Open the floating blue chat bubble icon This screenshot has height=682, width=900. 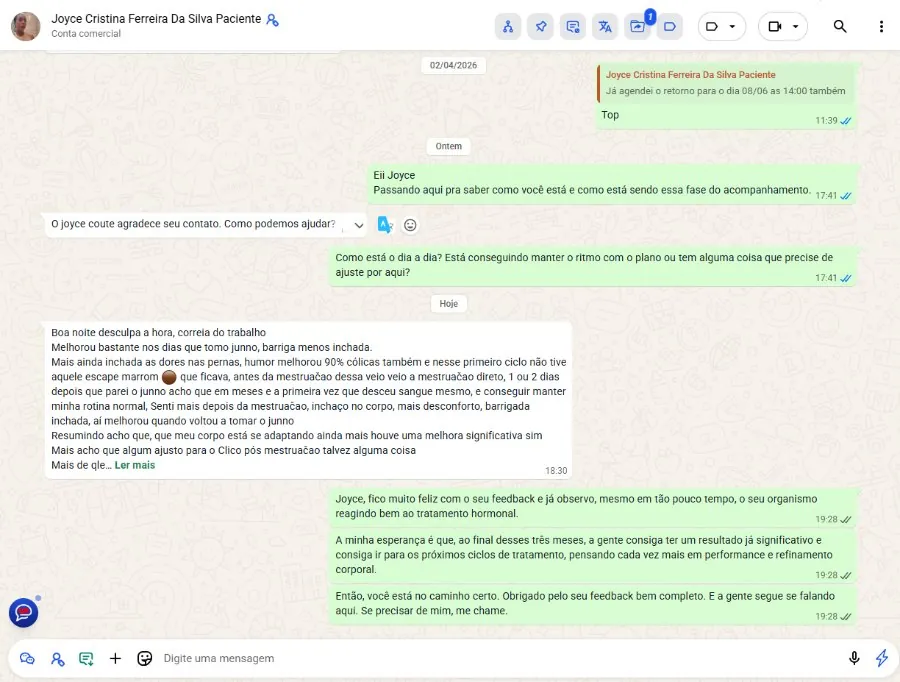[24, 612]
